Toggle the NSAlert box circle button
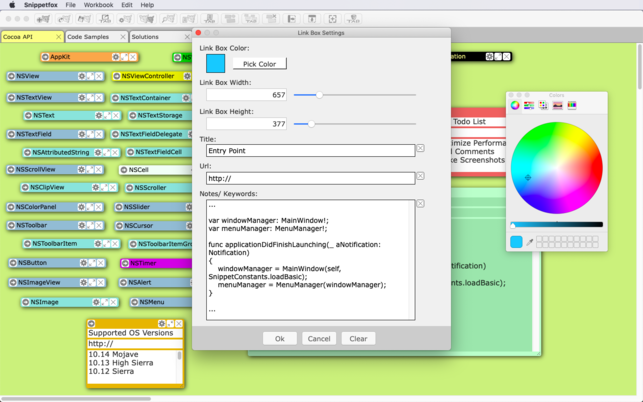Viewport: 643px width, 402px height. point(123,283)
